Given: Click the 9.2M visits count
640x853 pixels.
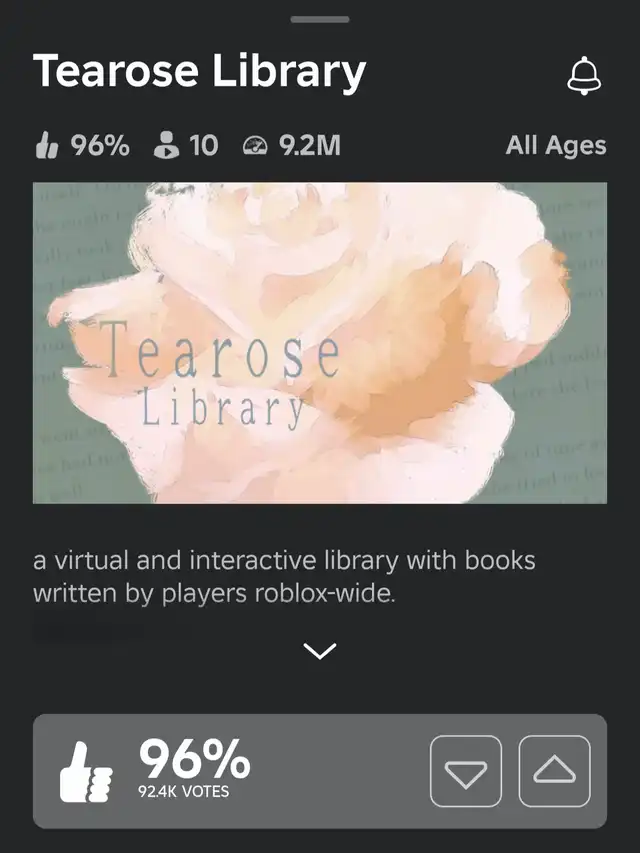Looking at the screenshot, I should 310,146.
